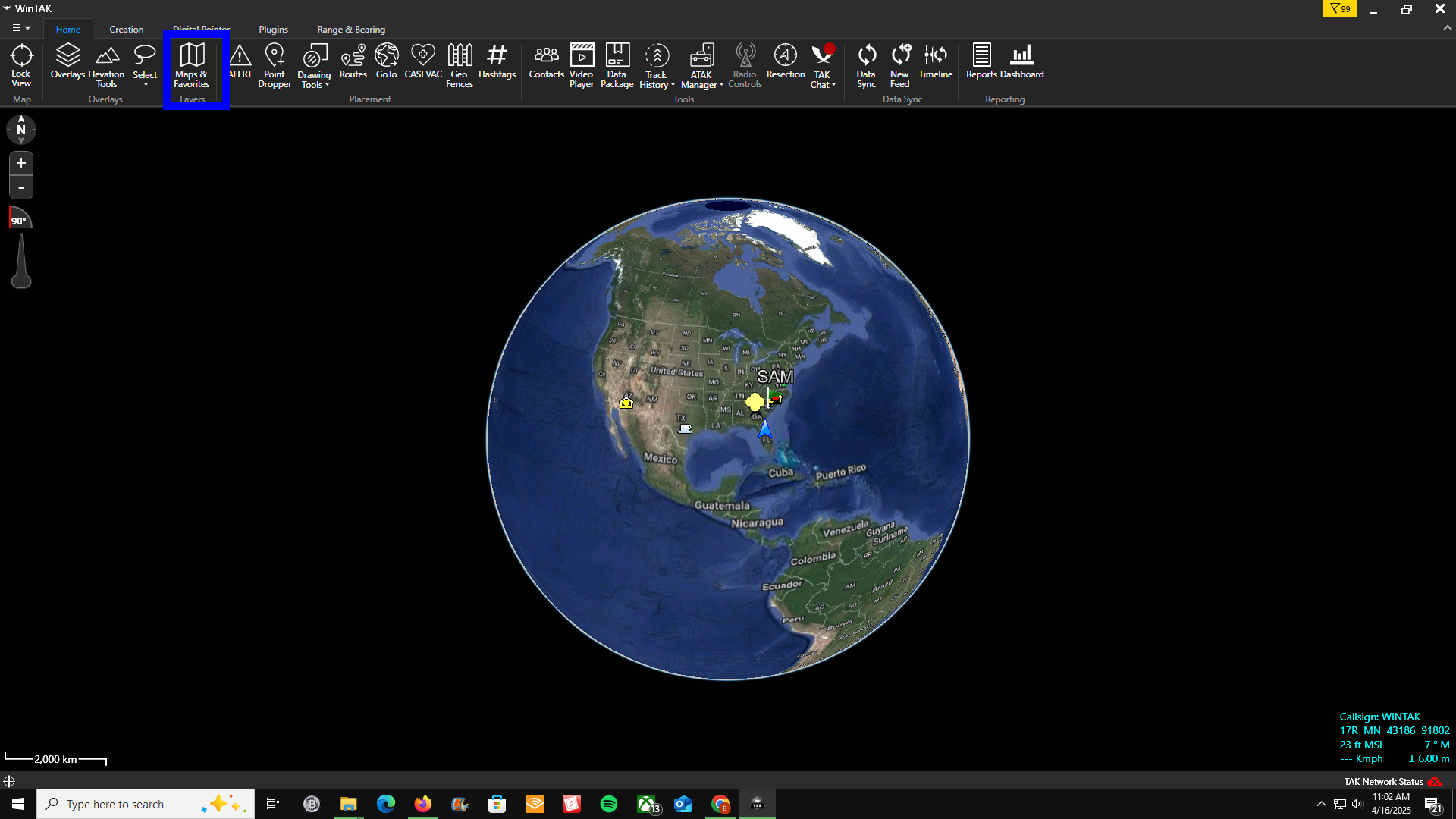Expand the ATAK Manager dropdown
Screen dimensions: 1456x819
(702, 65)
